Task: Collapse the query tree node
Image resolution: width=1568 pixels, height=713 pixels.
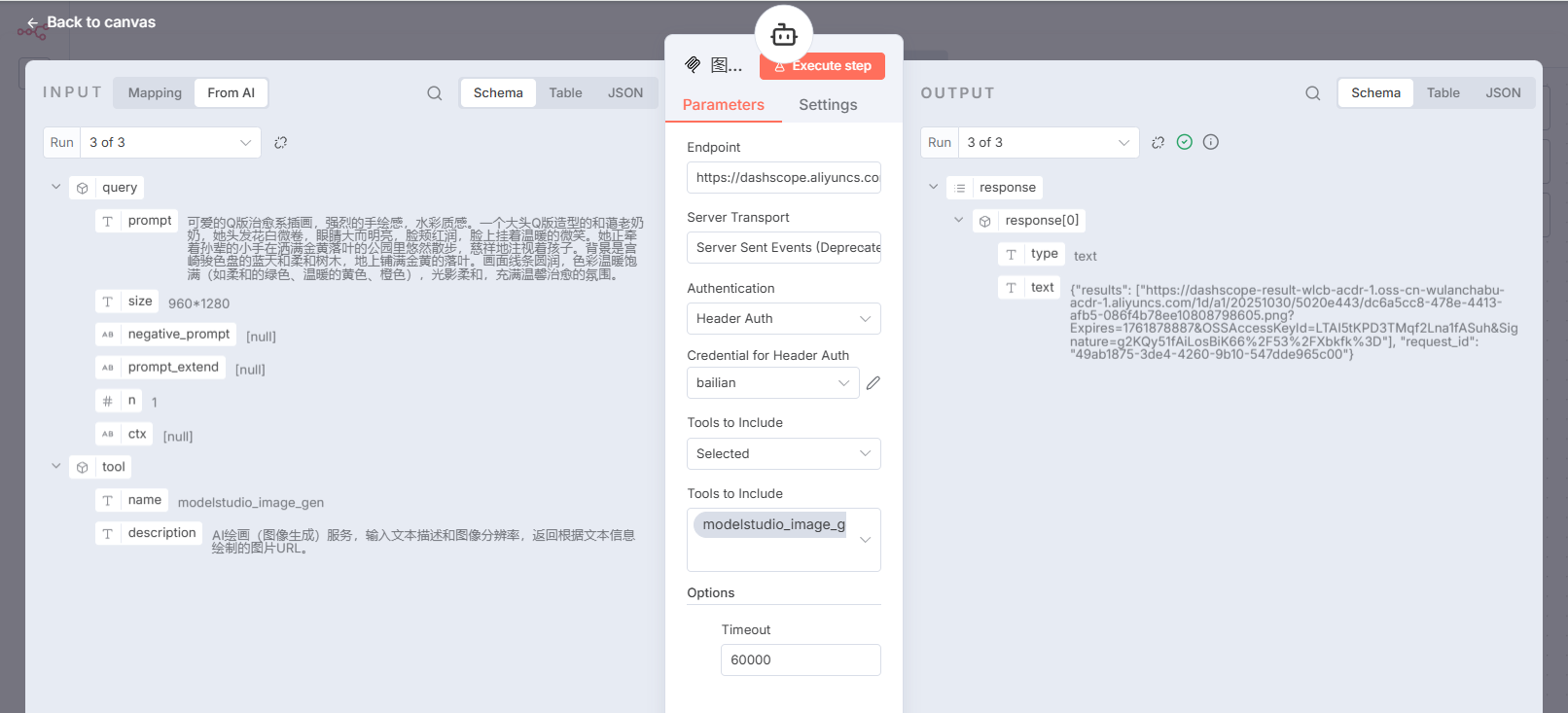Action: 55,187
